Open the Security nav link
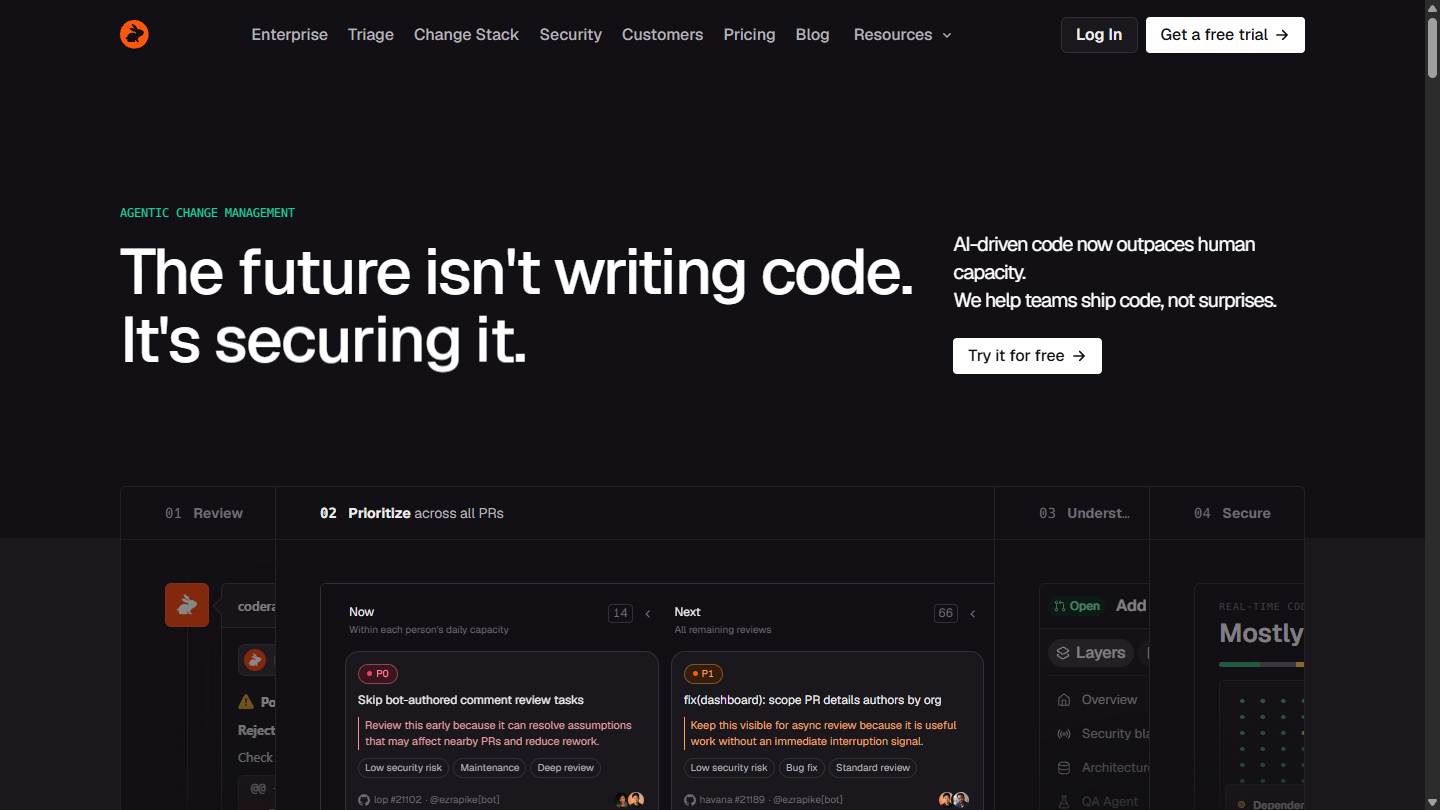This screenshot has width=1440, height=810. [570, 35]
